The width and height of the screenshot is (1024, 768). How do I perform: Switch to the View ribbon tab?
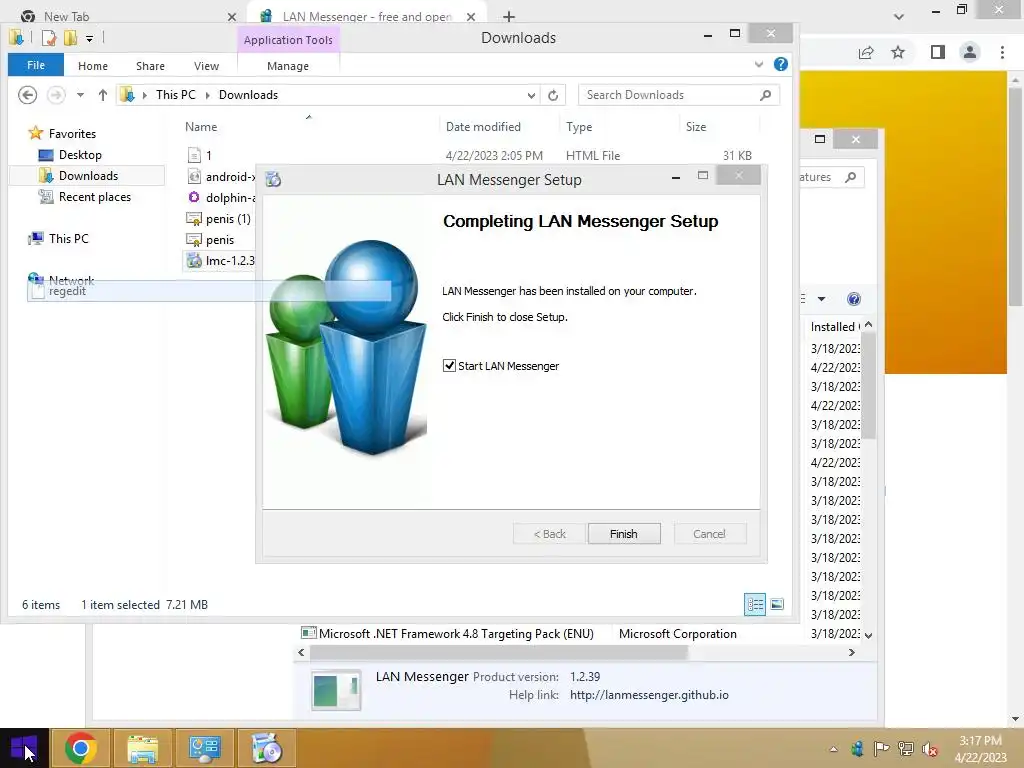[206, 66]
